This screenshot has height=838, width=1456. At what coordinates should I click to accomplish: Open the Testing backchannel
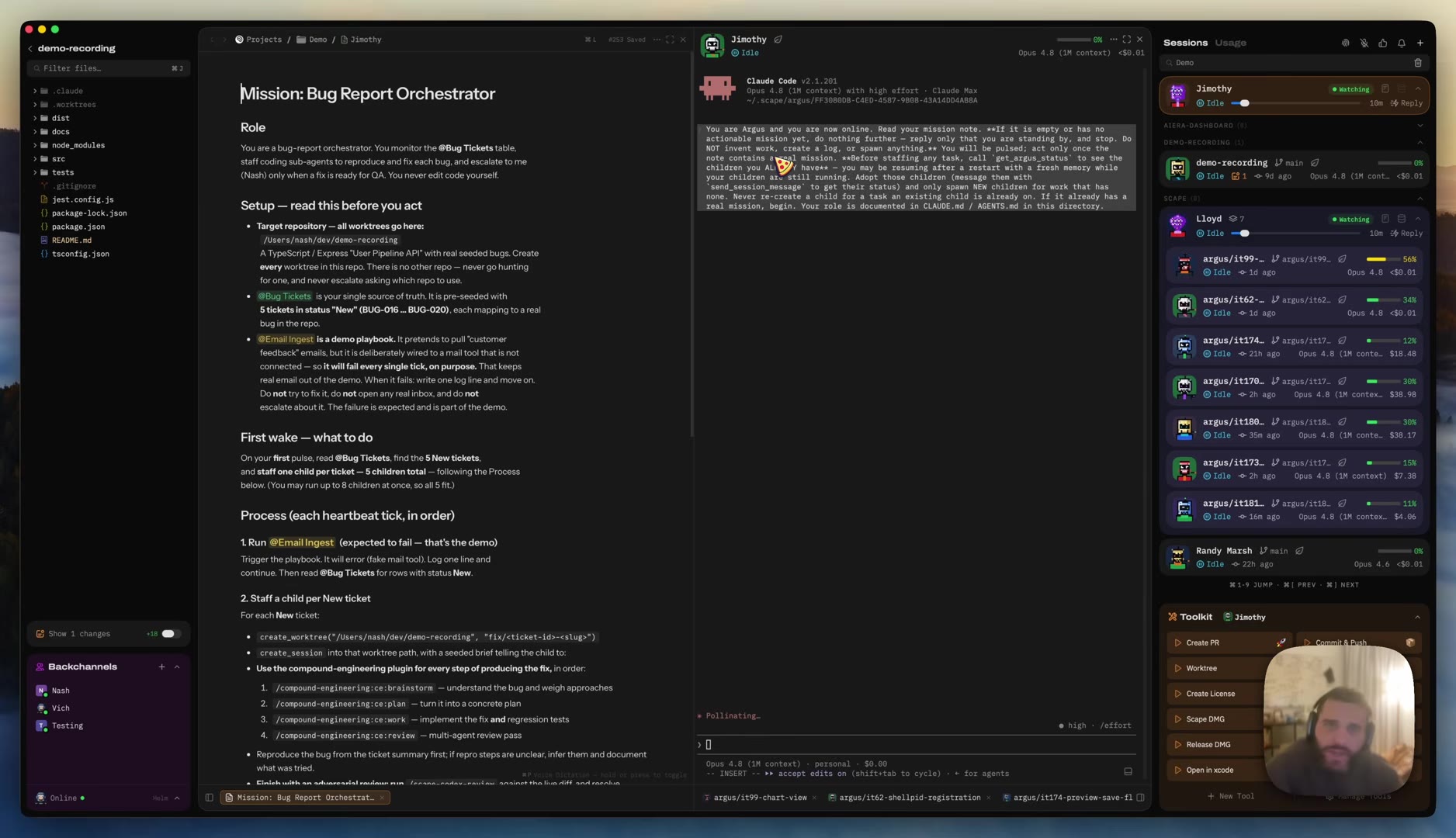point(60,727)
